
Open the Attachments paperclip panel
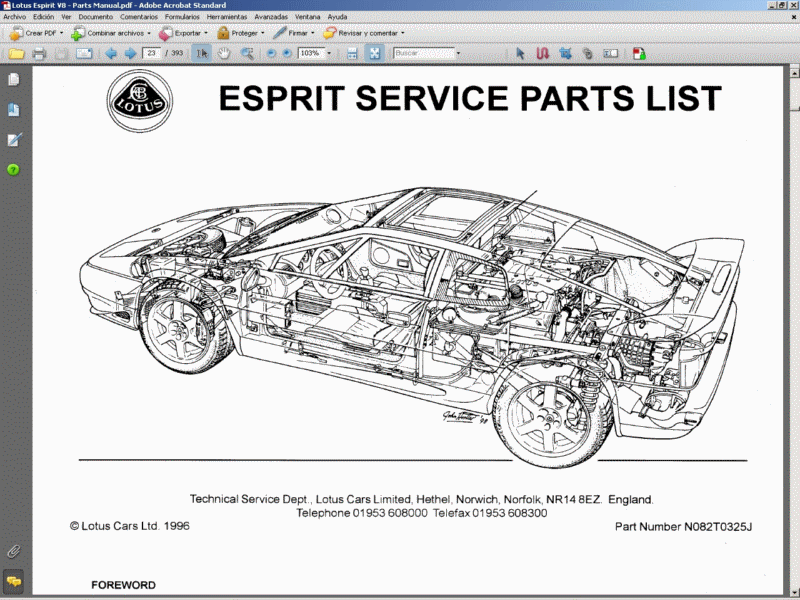click(x=14, y=552)
